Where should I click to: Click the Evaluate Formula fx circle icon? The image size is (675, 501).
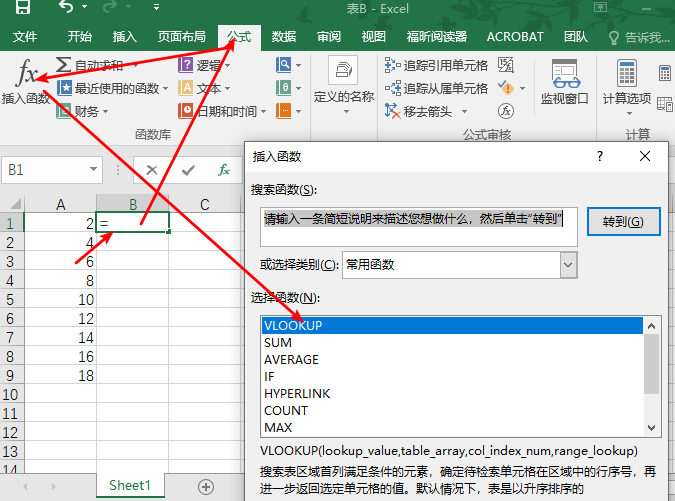[x=506, y=111]
